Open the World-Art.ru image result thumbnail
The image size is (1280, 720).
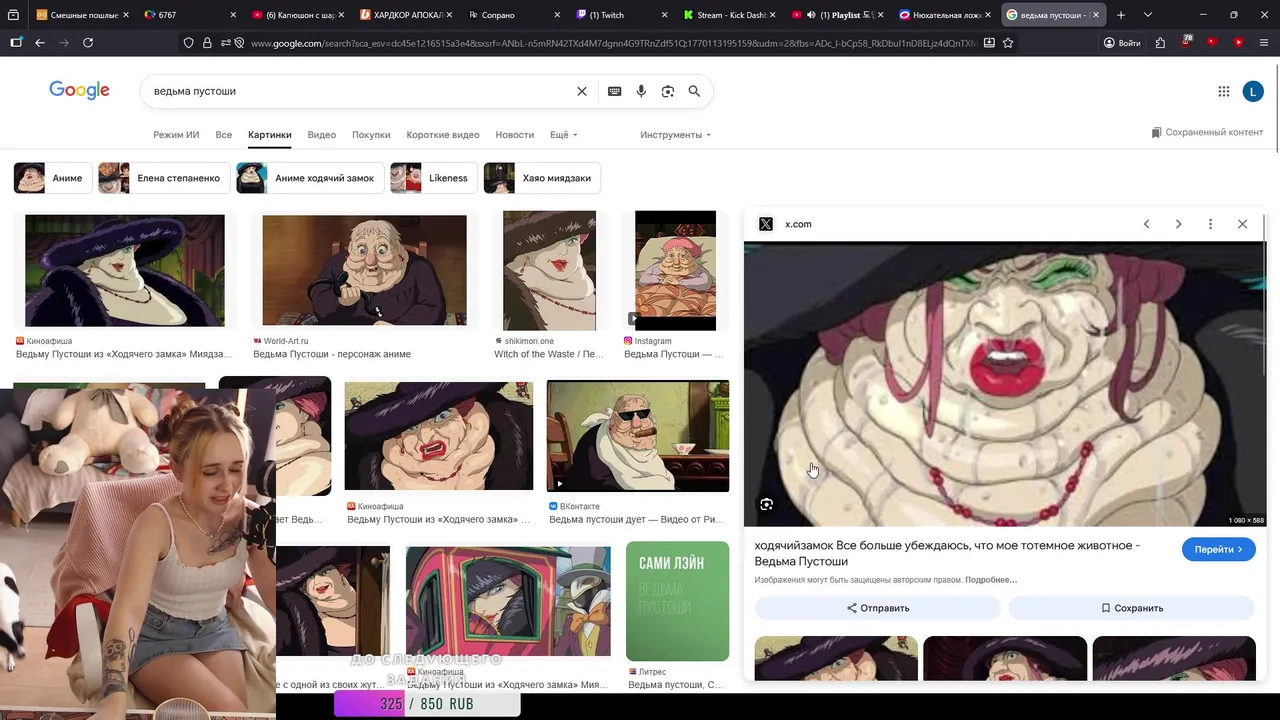pos(364,270)
